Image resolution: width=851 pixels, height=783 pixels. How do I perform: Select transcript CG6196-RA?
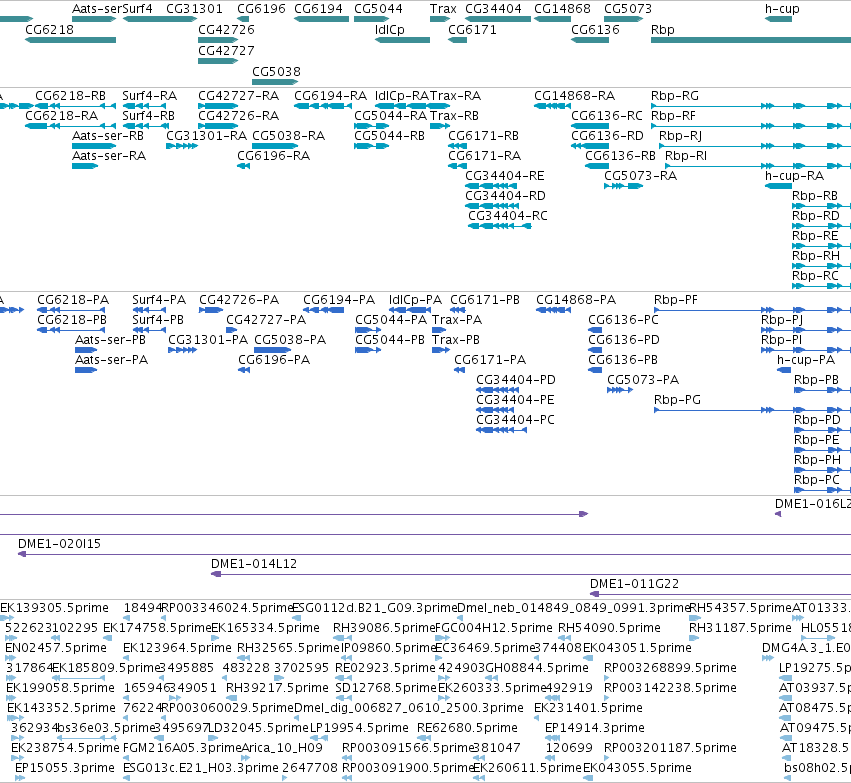point(243,166)
